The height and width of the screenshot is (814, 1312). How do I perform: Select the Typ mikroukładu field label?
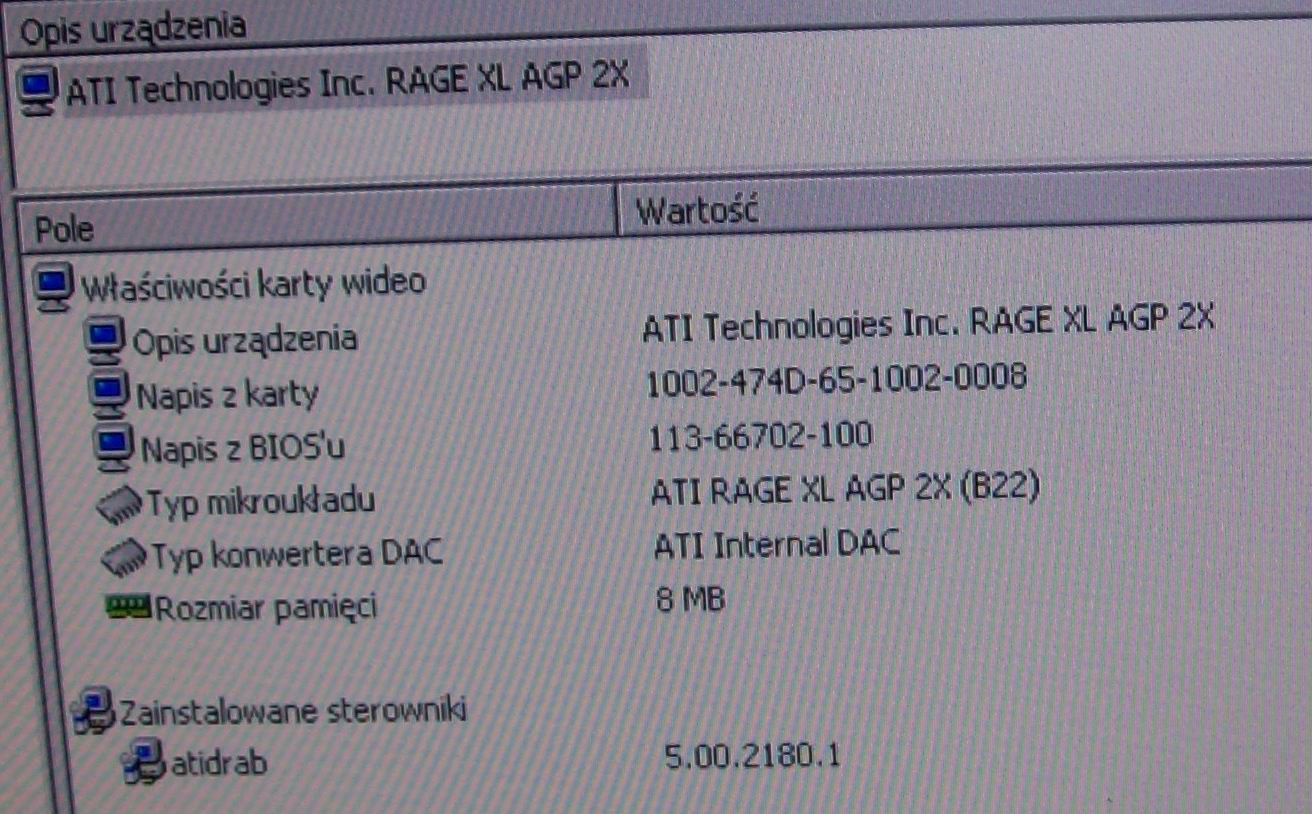coord(260,501)
